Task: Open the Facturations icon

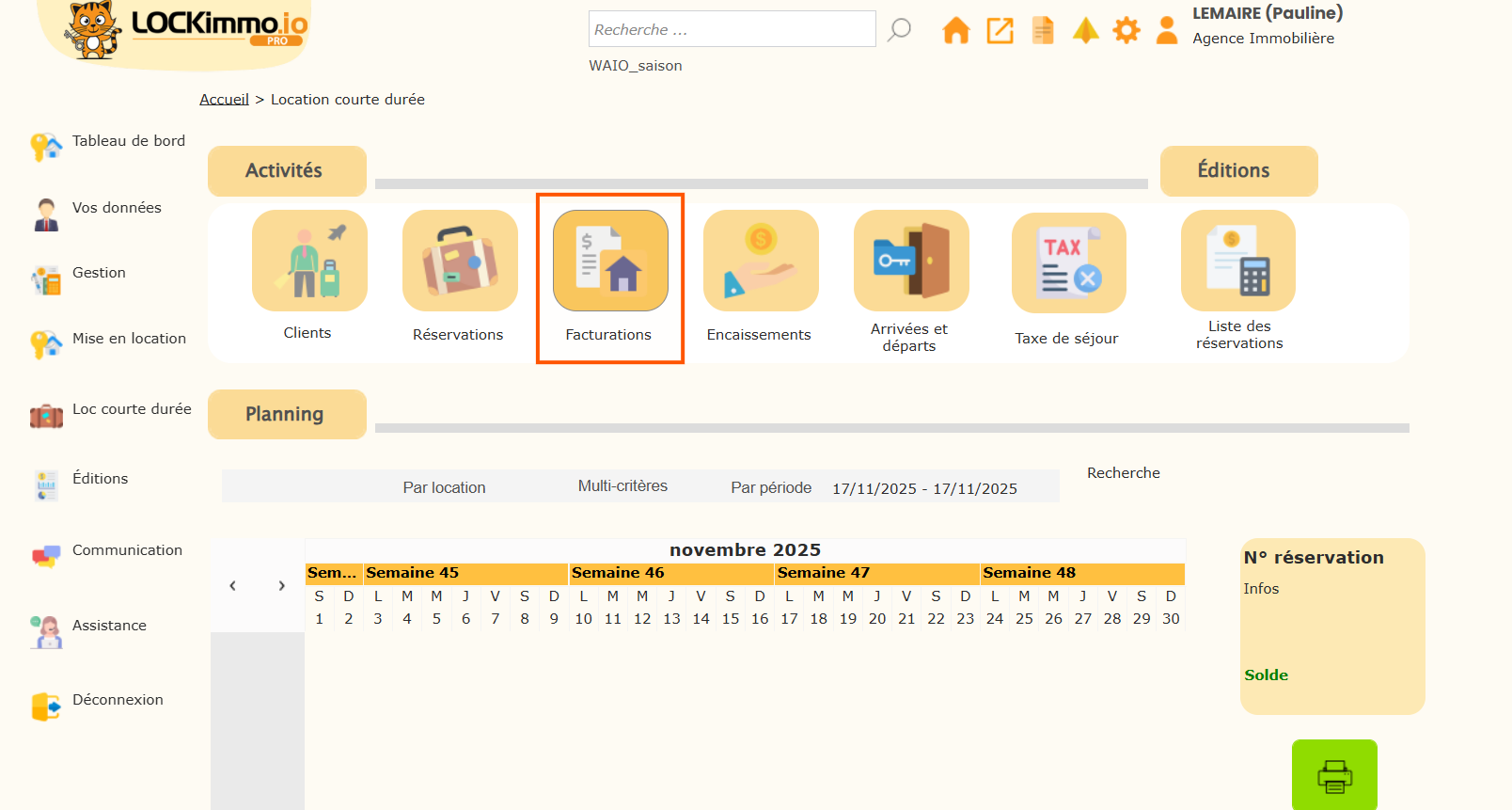Action: [610, 261]
